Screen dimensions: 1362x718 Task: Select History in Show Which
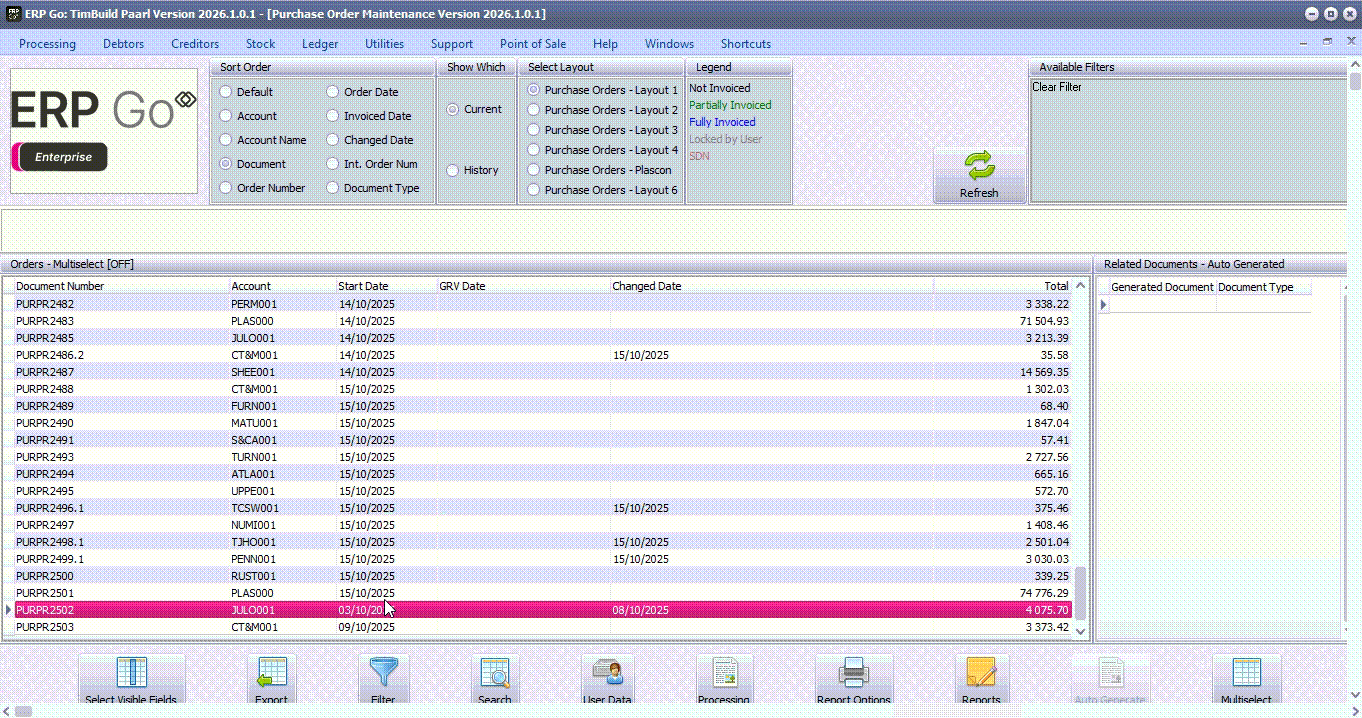[x=453, y=170]
